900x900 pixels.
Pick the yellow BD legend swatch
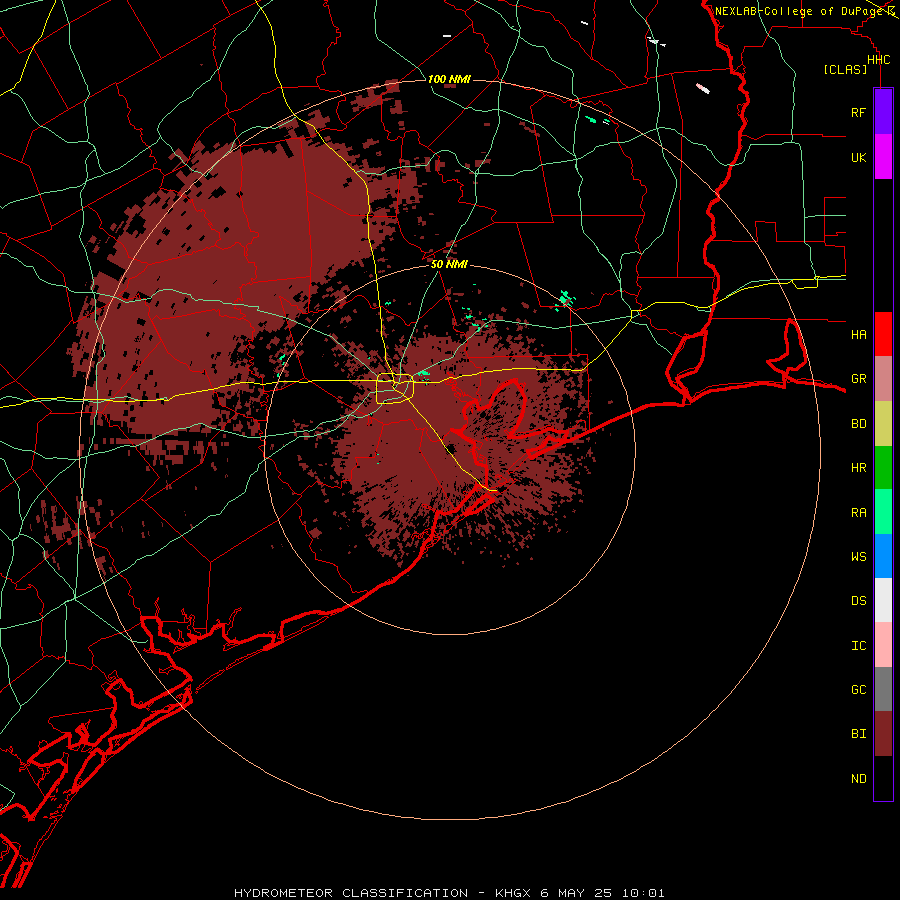pyautogui.click(x=883, y=424)
